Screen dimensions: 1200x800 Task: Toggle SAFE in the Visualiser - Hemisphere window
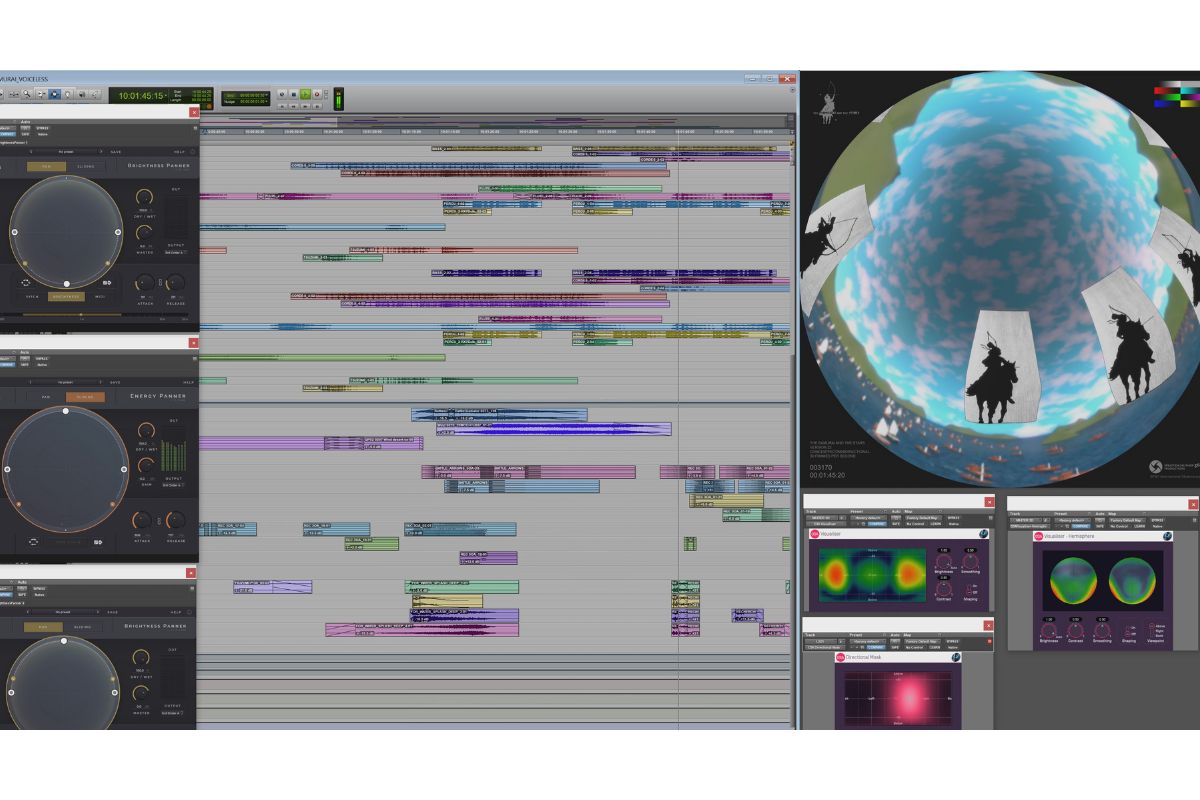(x=1100, y=525)
